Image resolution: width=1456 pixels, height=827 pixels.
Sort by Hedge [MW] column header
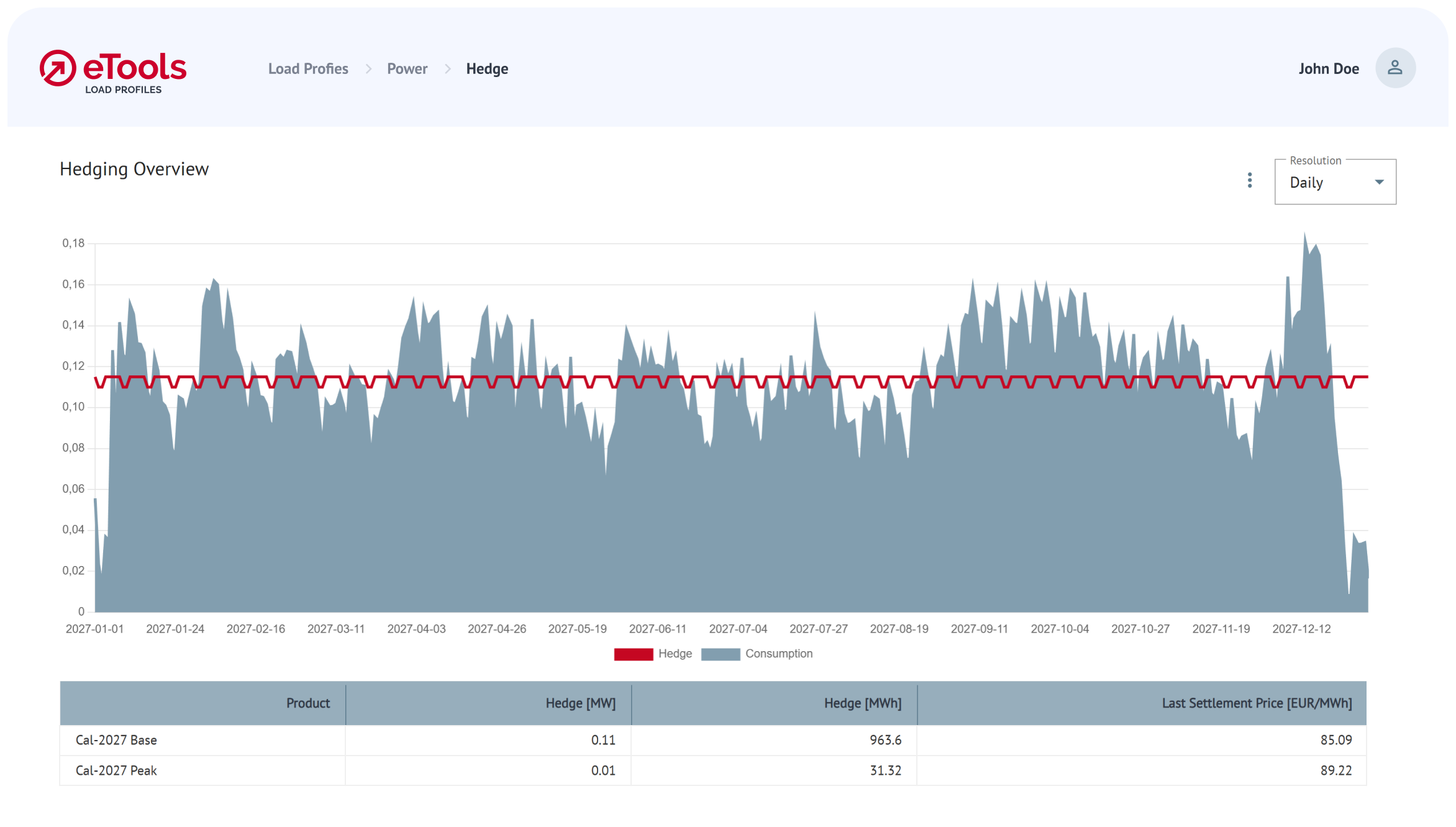(580, 703)
